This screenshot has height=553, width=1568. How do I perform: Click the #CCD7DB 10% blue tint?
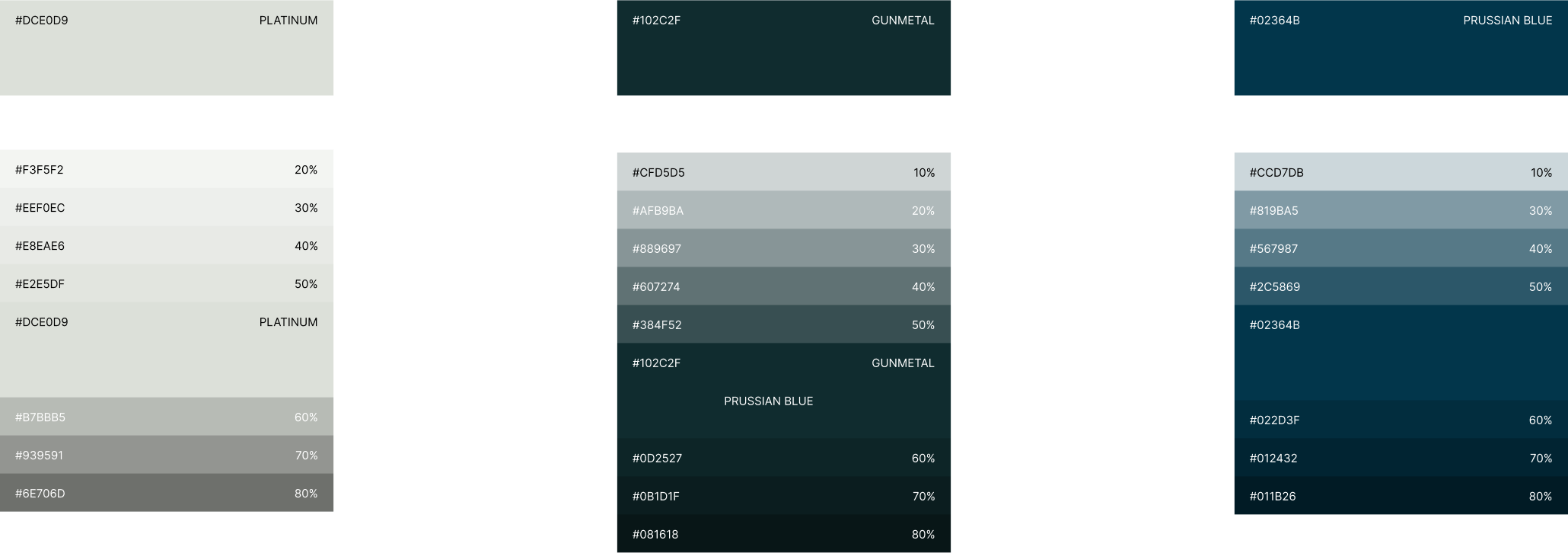pos(1401,172)
